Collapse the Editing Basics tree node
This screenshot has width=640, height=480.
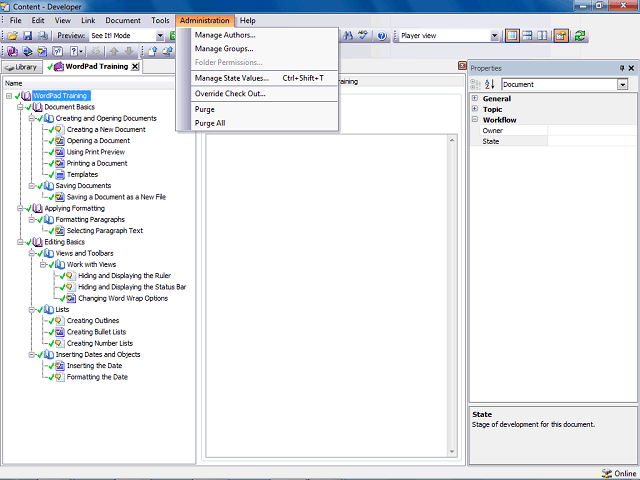pos(20,242)
